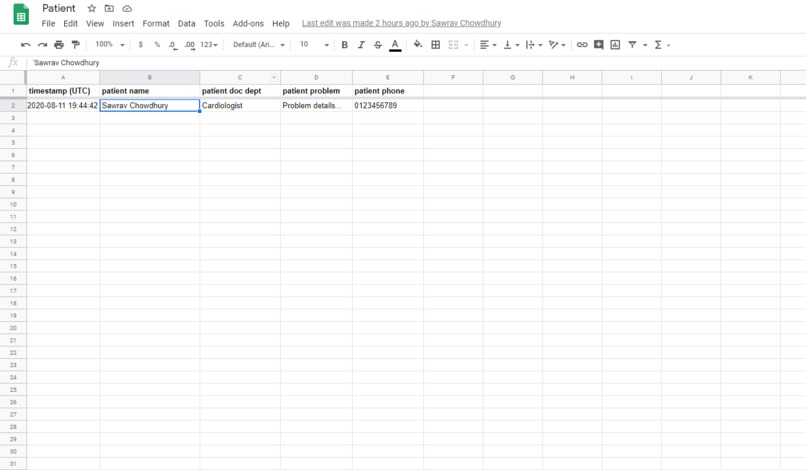The image size is (806, 470).
Task: Select cell 'patient name' header
Action: point(150,91)
